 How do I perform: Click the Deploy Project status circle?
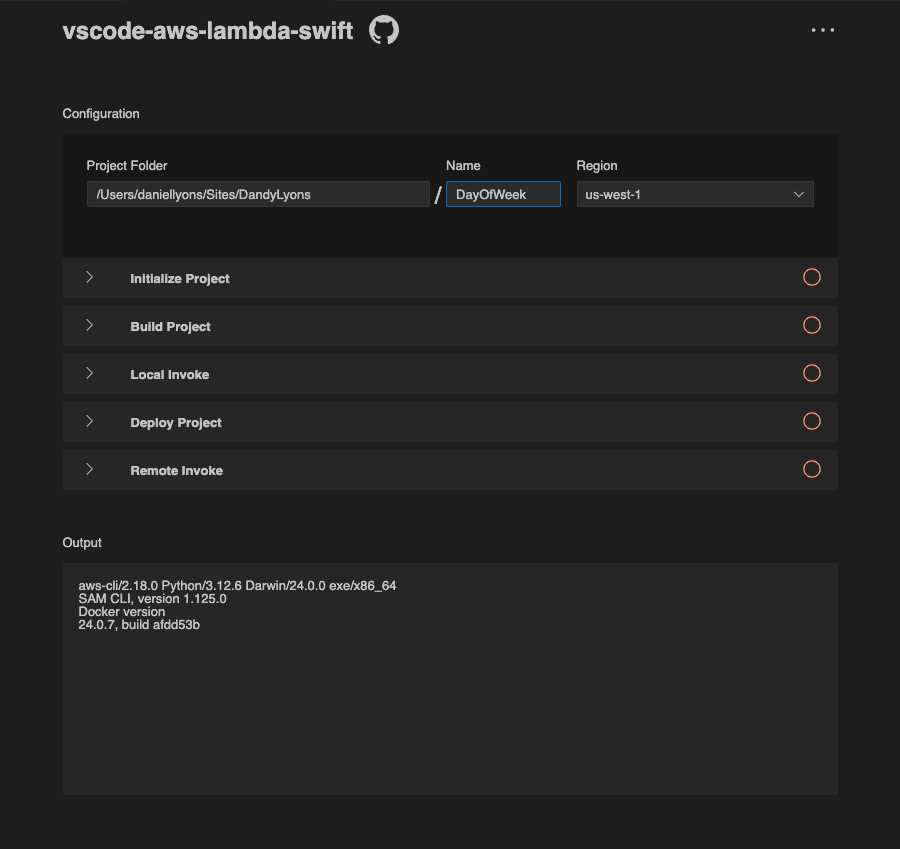[812, 421]
